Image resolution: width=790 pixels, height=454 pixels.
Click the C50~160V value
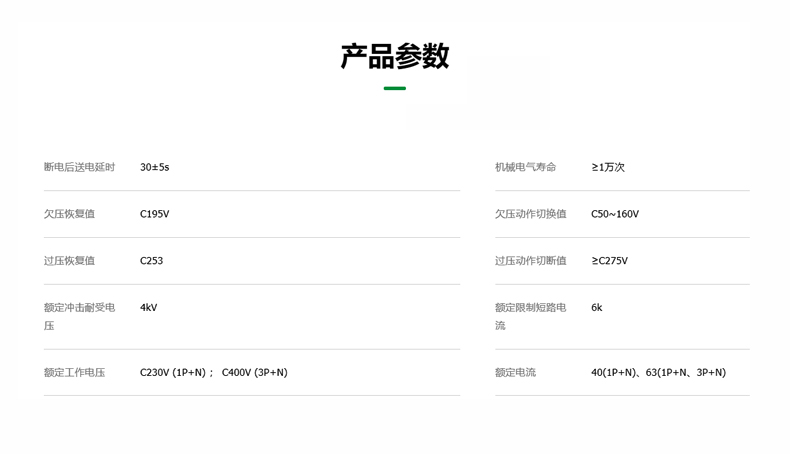614,214
